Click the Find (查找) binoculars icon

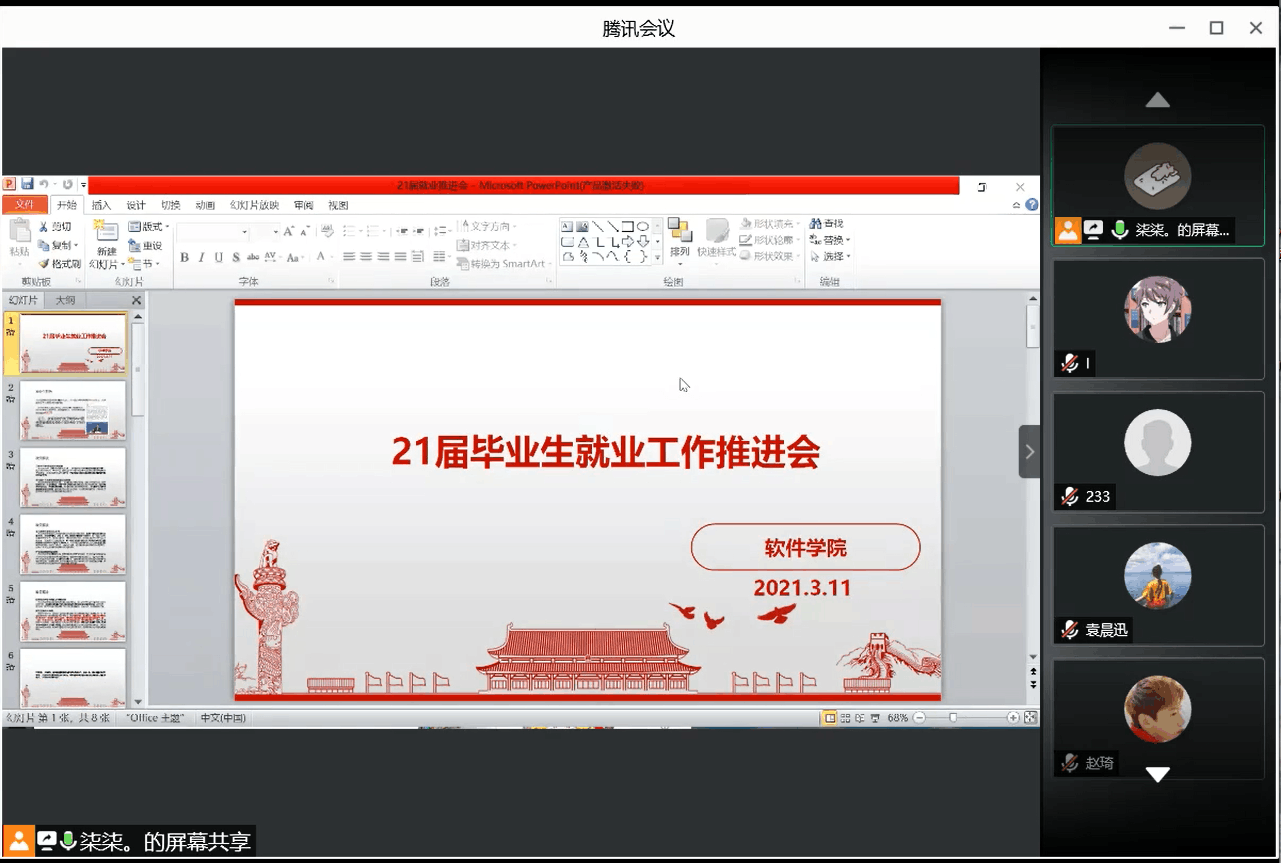pos(816,224)
